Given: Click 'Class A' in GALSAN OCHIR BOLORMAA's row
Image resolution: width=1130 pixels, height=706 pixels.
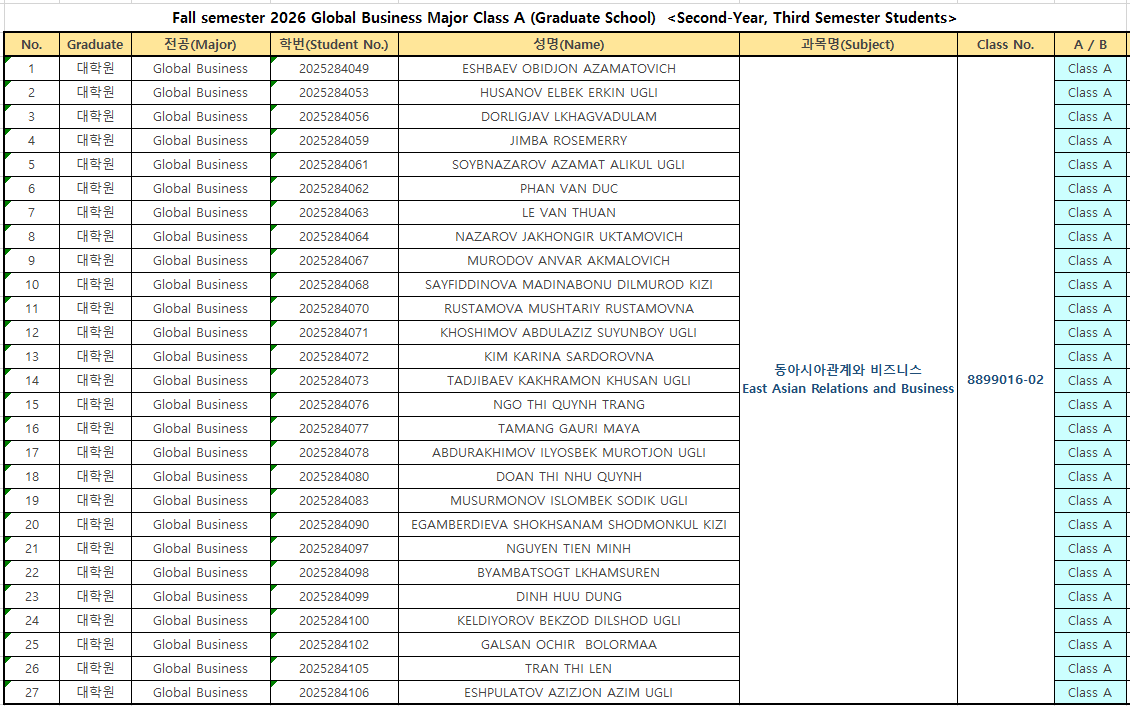Looking at the screenshot, I should click(x=1090, y=645).
